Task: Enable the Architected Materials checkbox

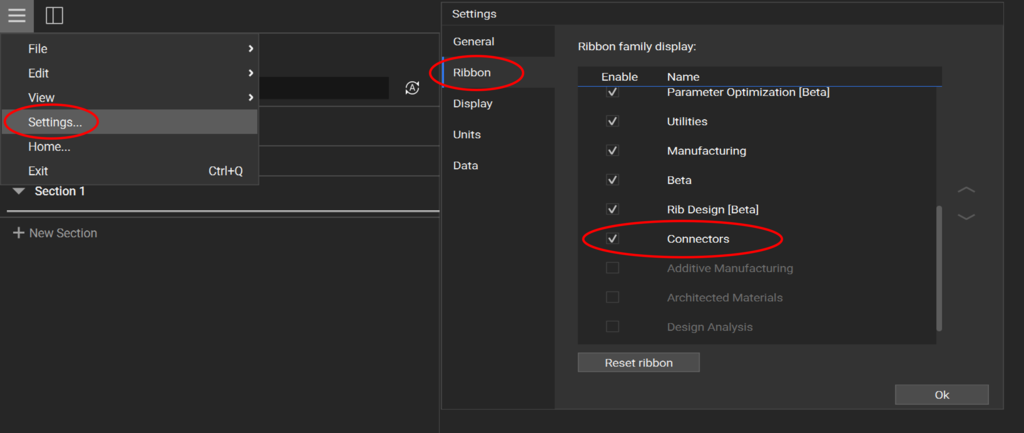Action: (612, 297)
